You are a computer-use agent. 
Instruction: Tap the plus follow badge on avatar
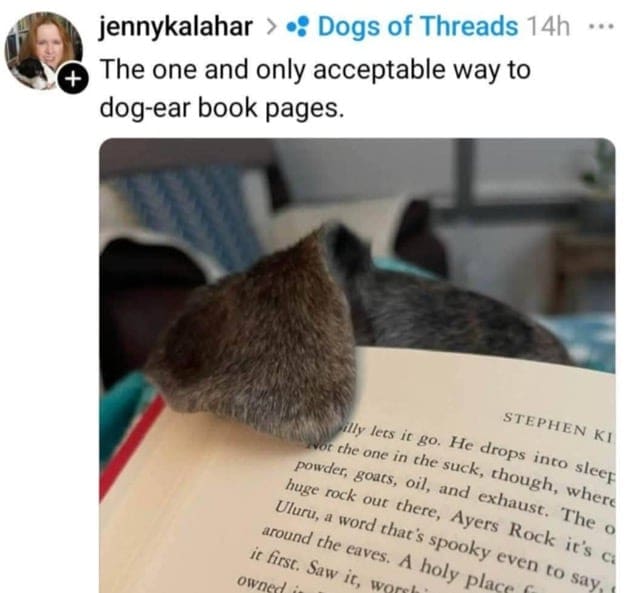[72, 79]
